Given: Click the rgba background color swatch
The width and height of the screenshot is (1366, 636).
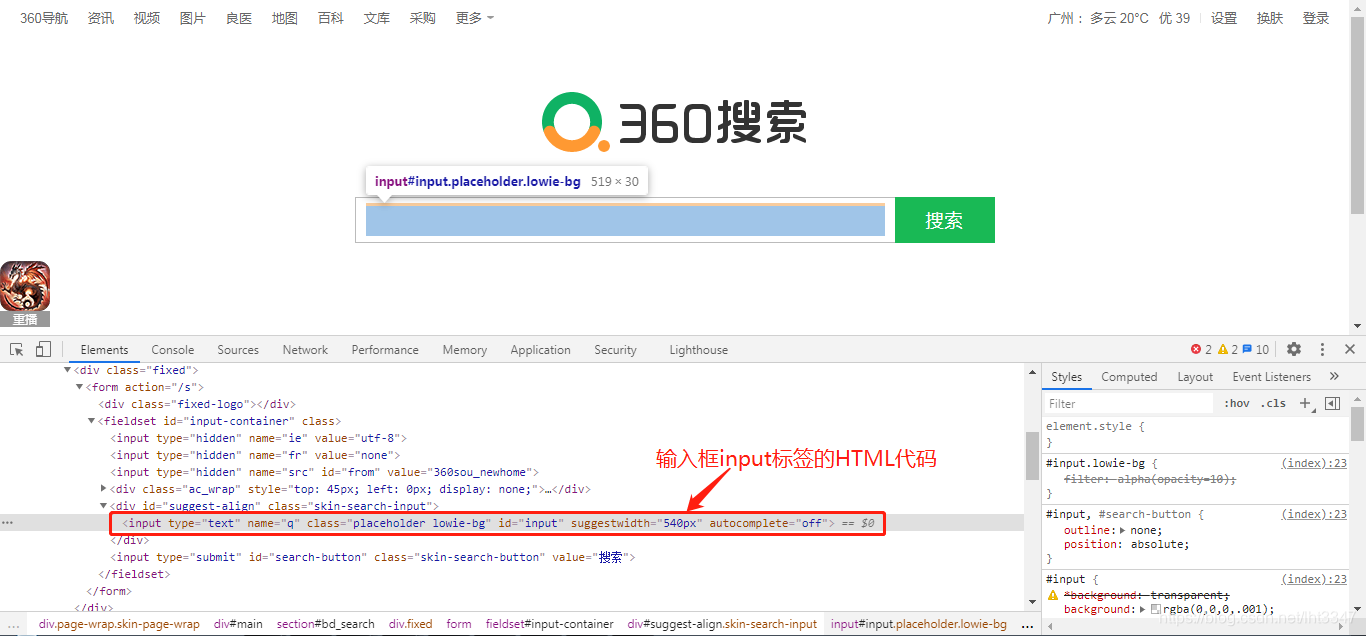Looking at the screenshot, I should [x=1156, y=609].
